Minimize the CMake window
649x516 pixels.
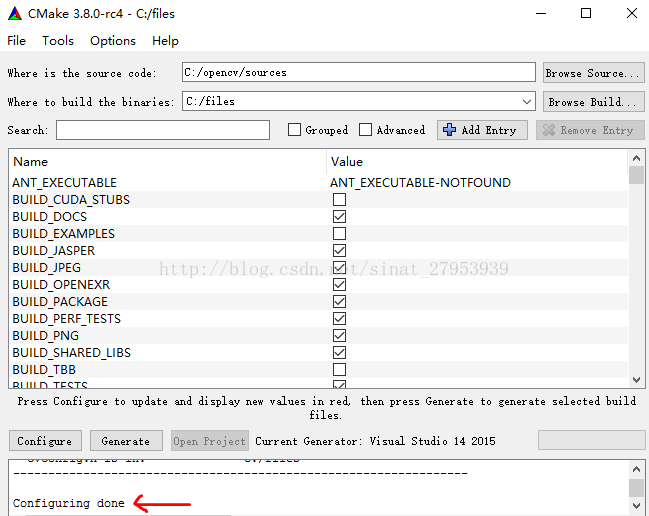click(x=541, y=14)
